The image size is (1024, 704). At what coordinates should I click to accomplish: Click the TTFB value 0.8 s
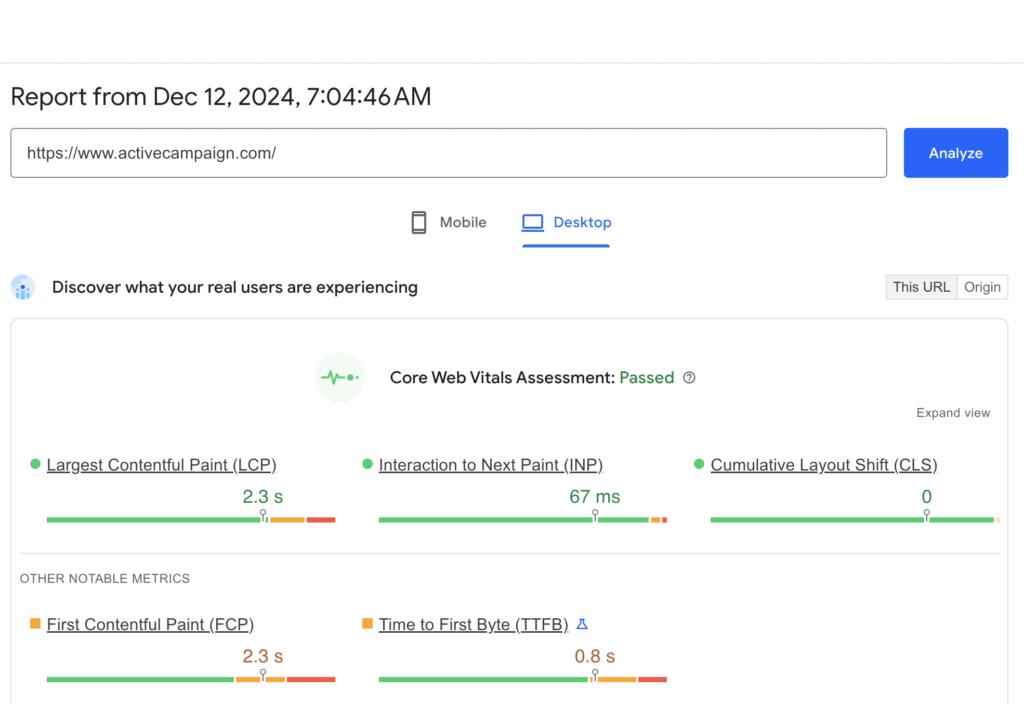pyautogui.click(x=595, y=656)
